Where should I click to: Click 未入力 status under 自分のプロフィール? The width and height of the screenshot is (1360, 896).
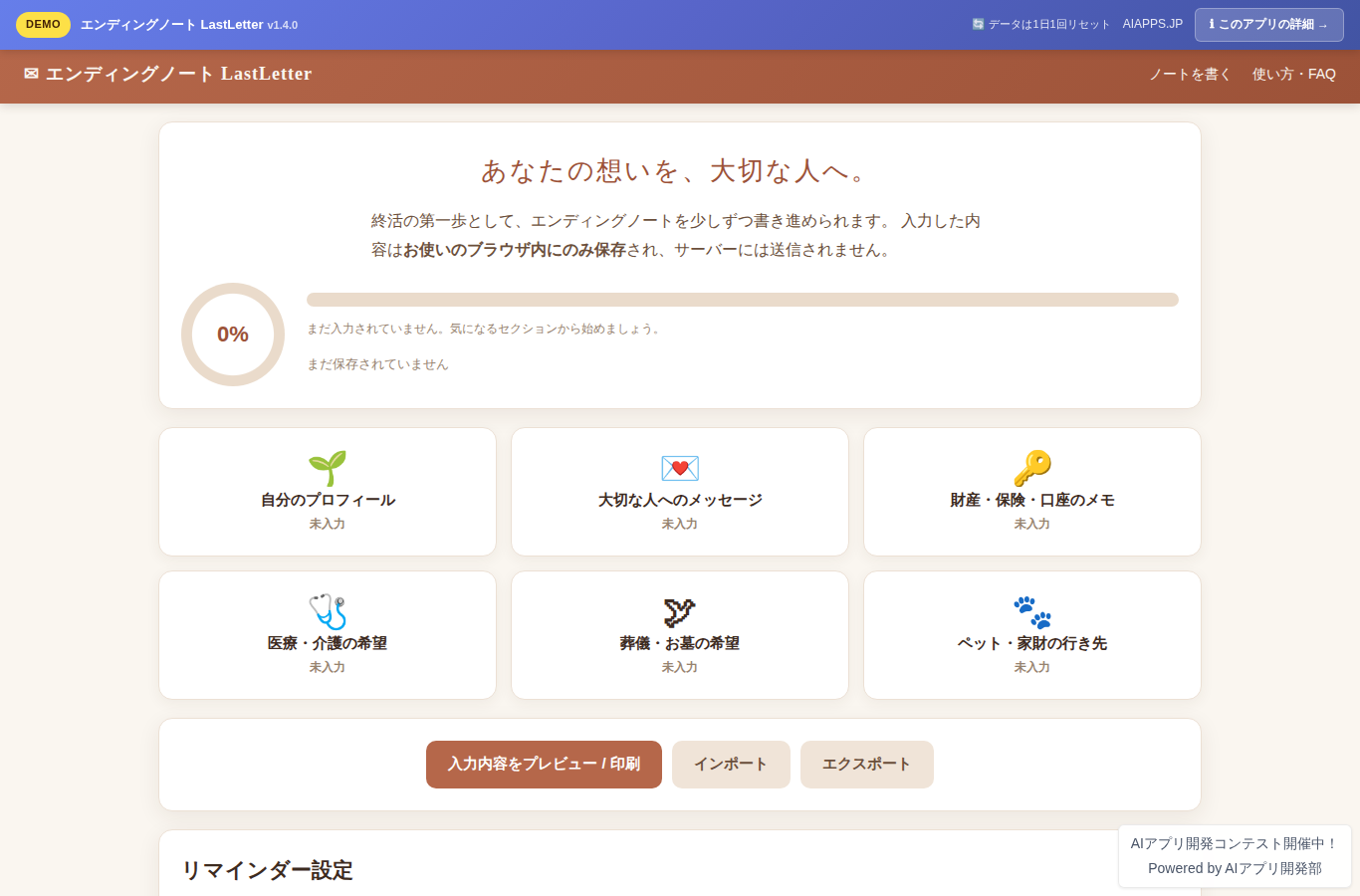pyautogui.click(x=328, y=524)
